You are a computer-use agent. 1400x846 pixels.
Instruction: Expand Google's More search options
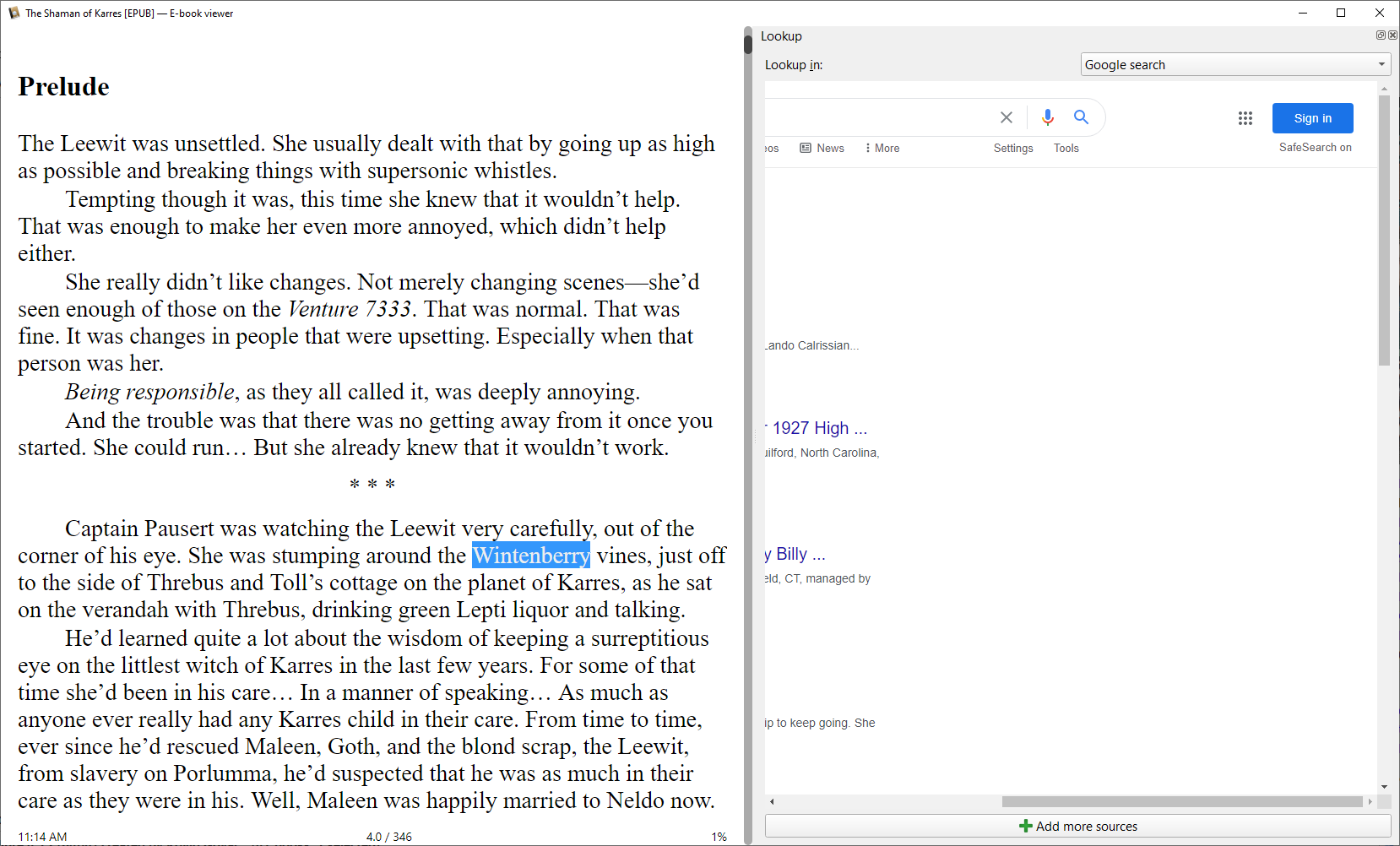click(x=882, y=148)
